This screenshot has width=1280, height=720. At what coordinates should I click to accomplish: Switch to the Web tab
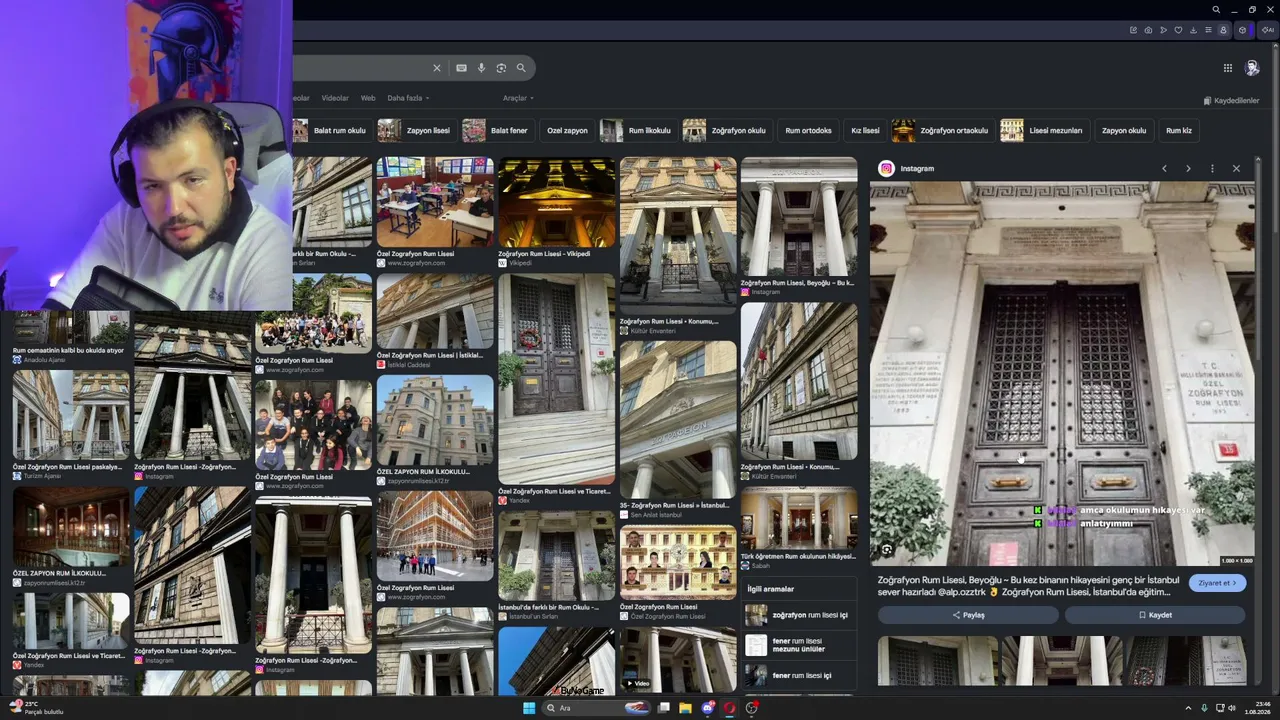click(368, 98)
